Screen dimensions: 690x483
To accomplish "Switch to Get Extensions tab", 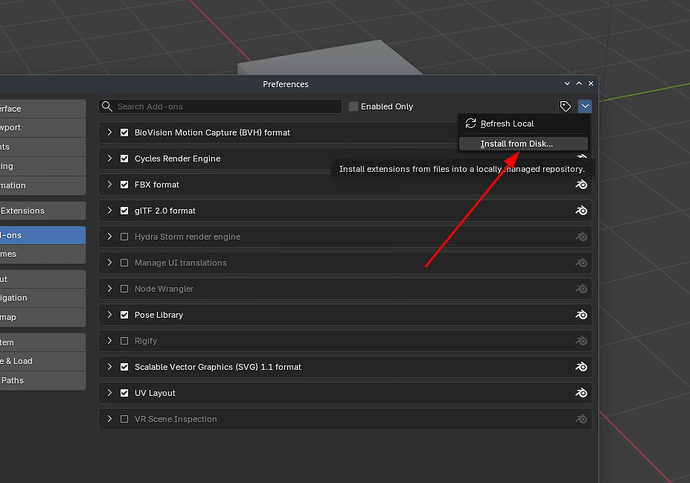I will click(x=43, y=211).
